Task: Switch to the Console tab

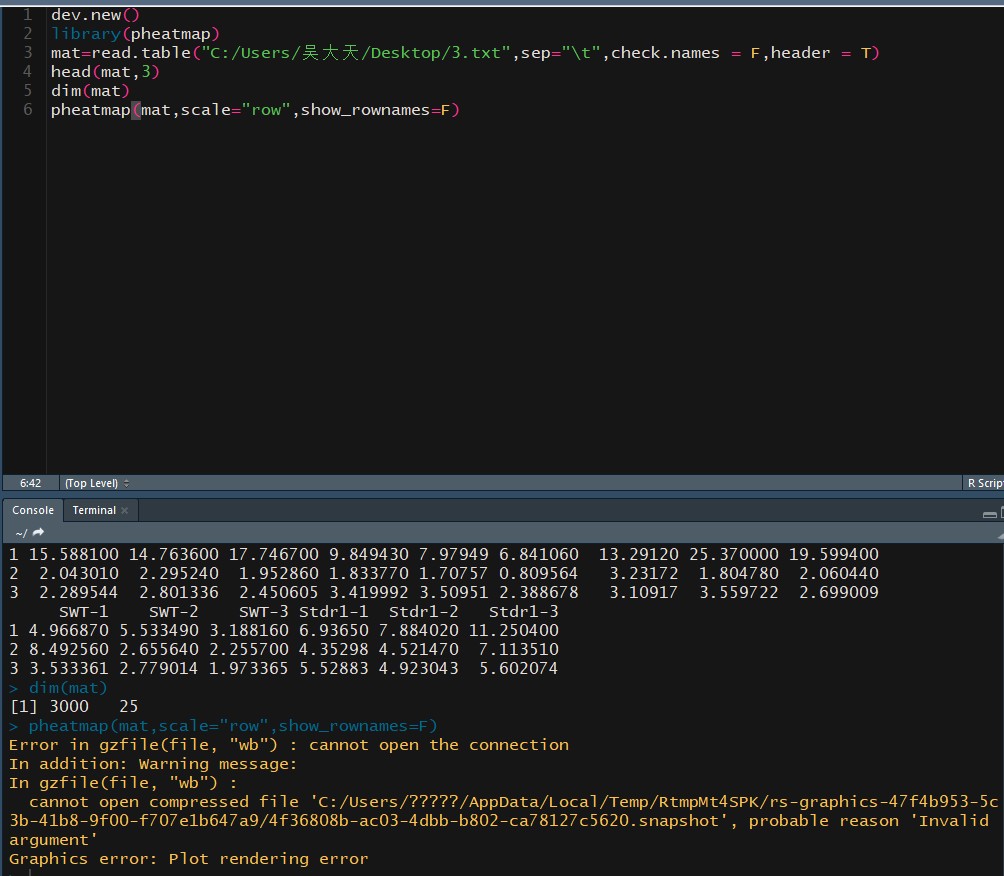Action: coord(33,510)
